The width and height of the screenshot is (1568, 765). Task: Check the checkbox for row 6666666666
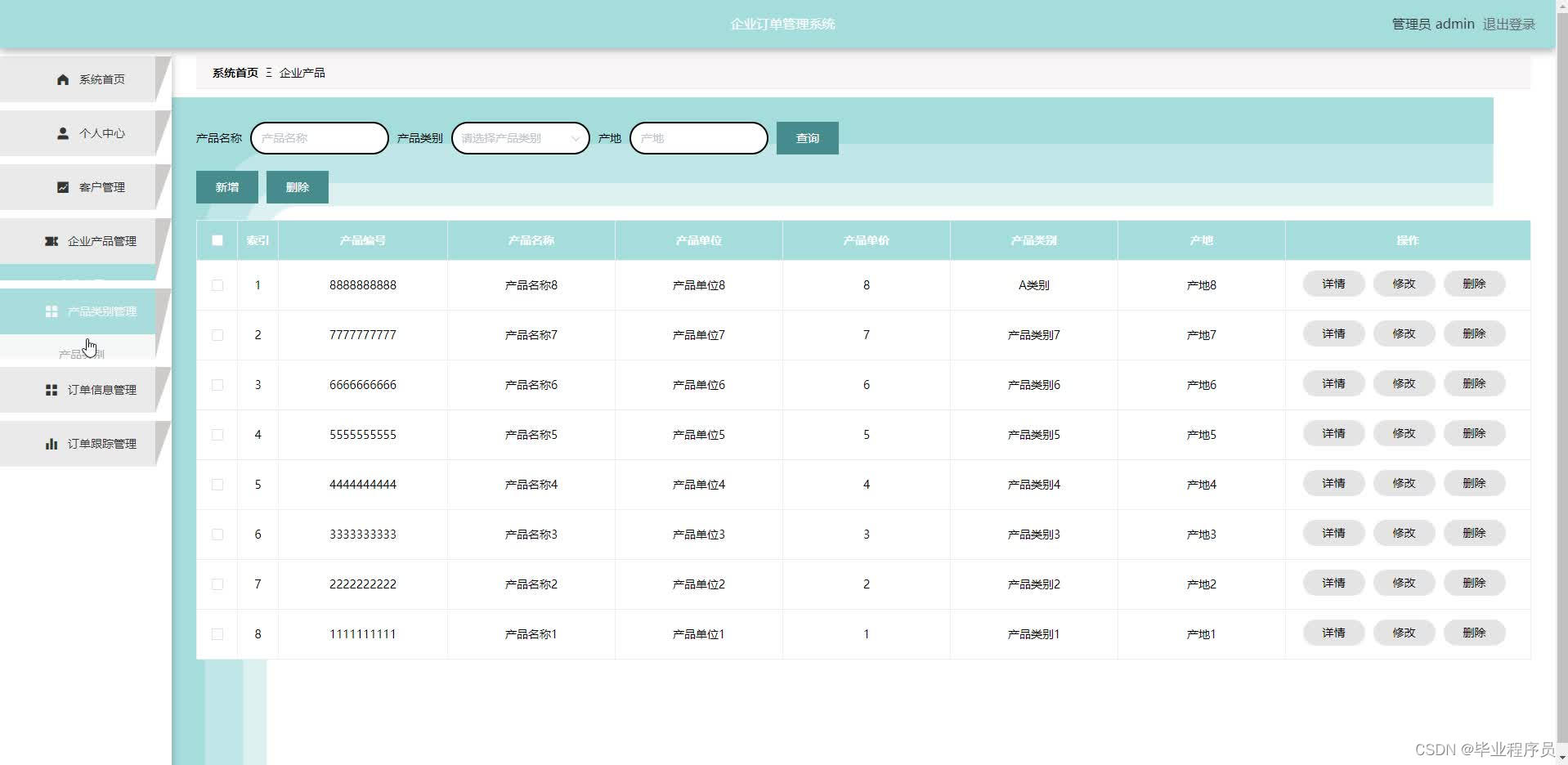coord(217,385)
